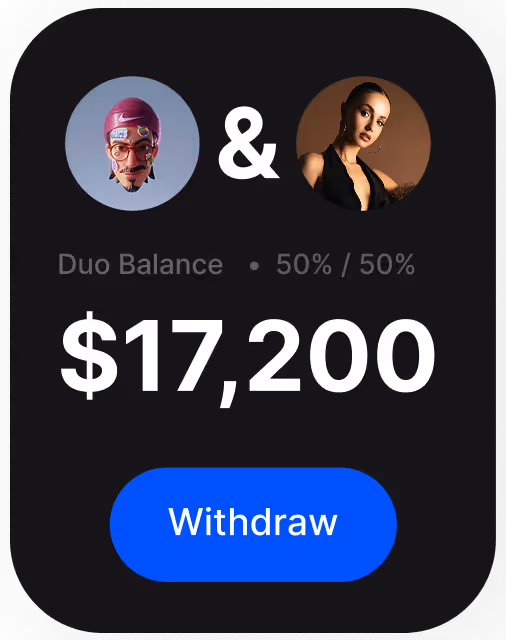
Task: Click the Duo Balance label
Action: coord(141,264)
